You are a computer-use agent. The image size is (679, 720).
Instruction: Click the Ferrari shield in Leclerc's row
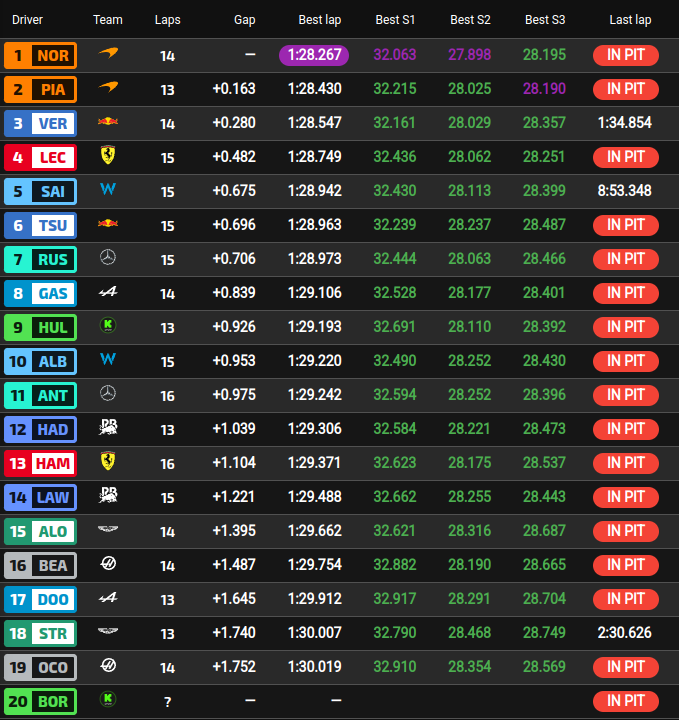[x=108, y=155]
